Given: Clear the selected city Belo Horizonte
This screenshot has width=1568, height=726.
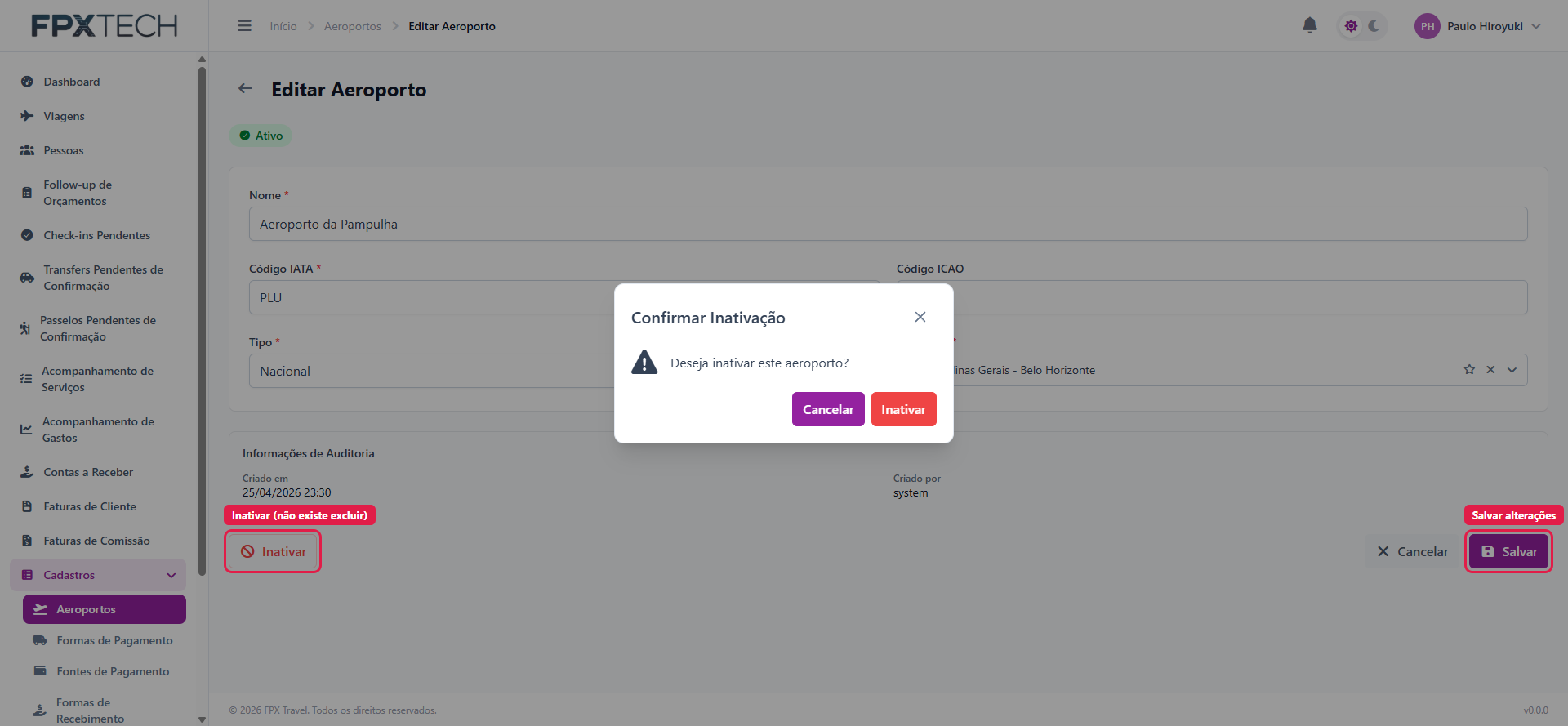Looking at the screenshot, I should pos(1490,370).
